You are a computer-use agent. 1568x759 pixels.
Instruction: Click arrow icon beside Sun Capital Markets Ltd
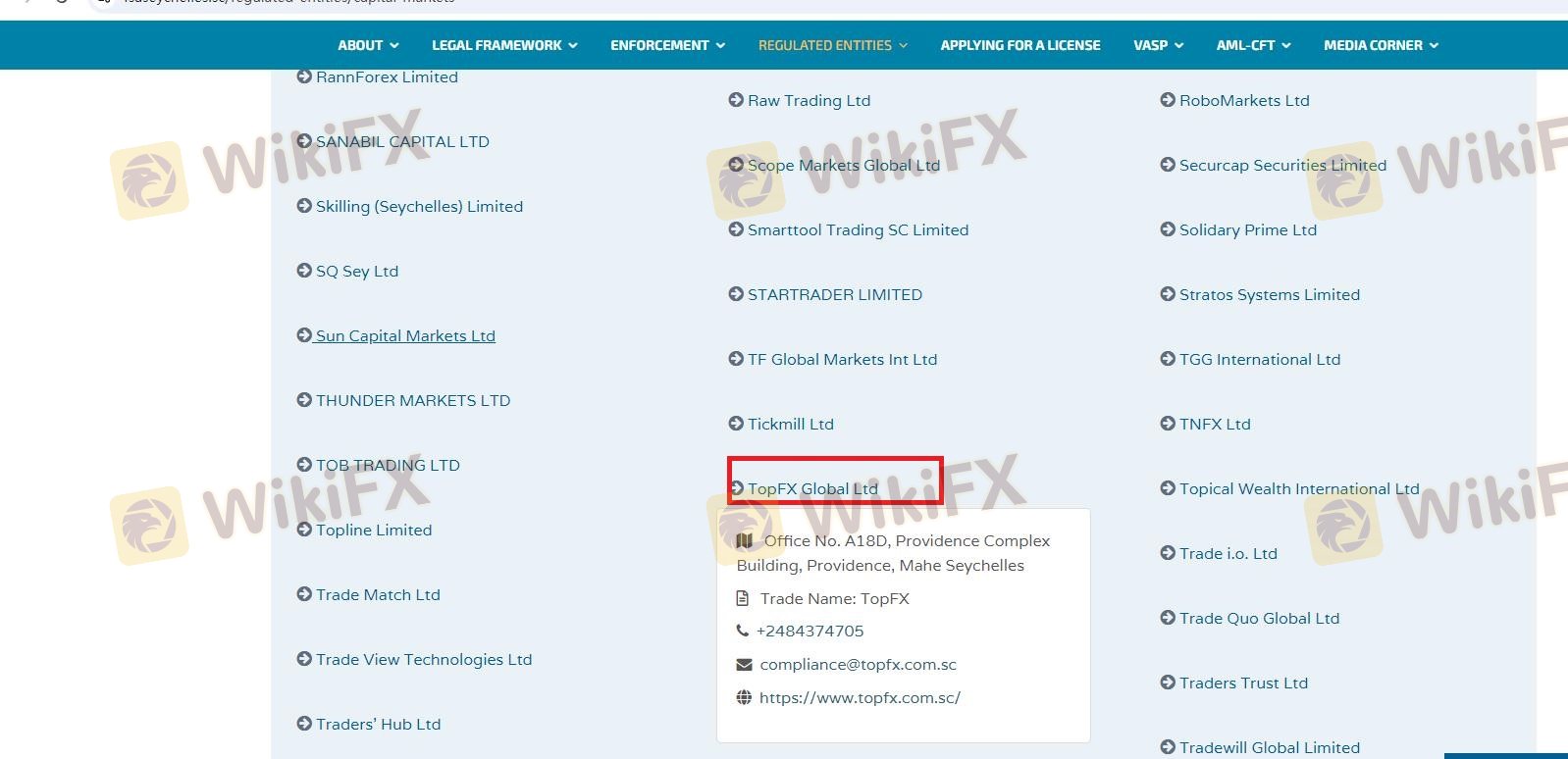tap(304, 335)
